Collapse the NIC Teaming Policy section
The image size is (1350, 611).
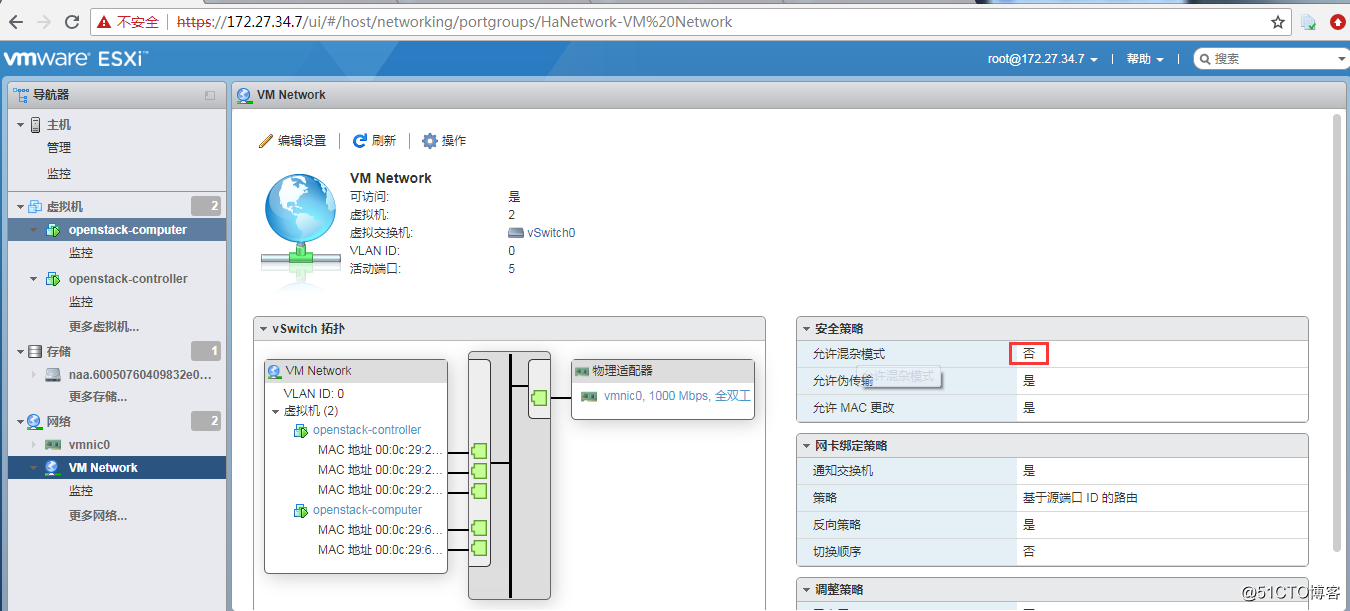tap(806, 446)
